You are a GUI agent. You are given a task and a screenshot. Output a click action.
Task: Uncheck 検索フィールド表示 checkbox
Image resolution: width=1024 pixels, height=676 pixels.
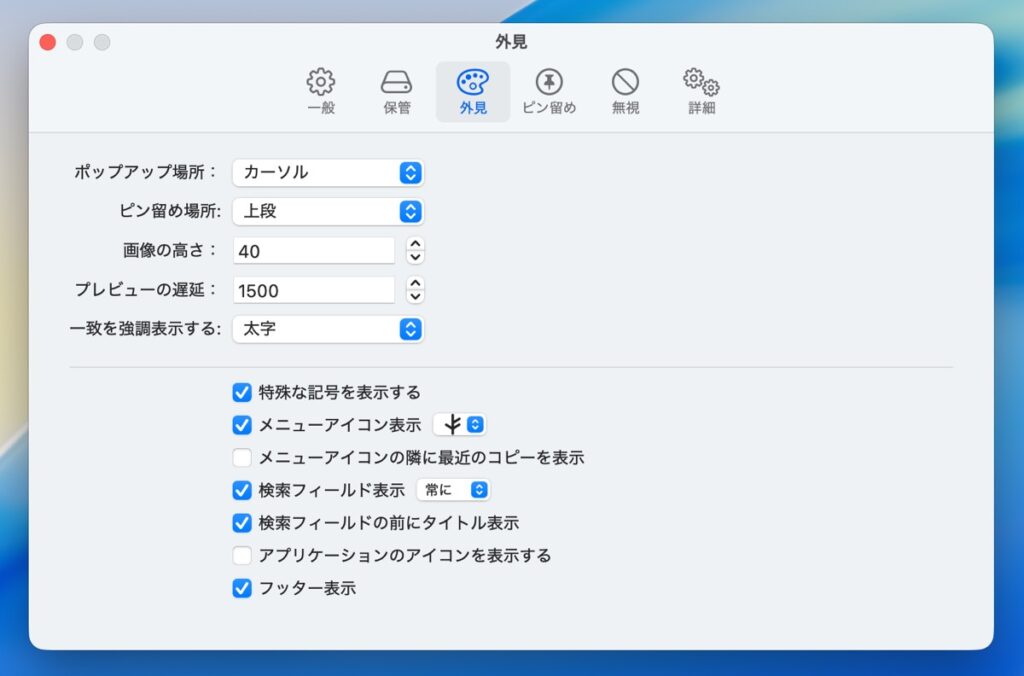coord(242,490)
